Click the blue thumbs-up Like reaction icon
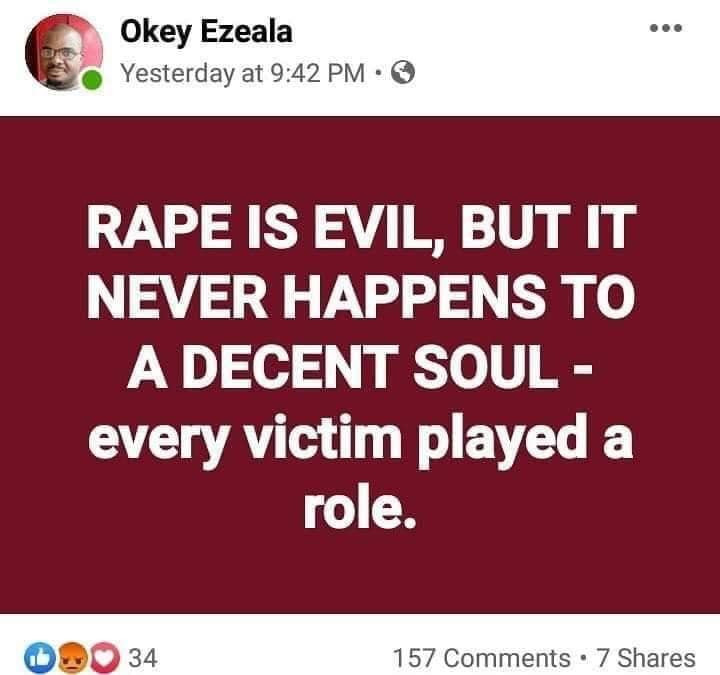Viewport: 720px width, 675px height. [x=39, y=658]
